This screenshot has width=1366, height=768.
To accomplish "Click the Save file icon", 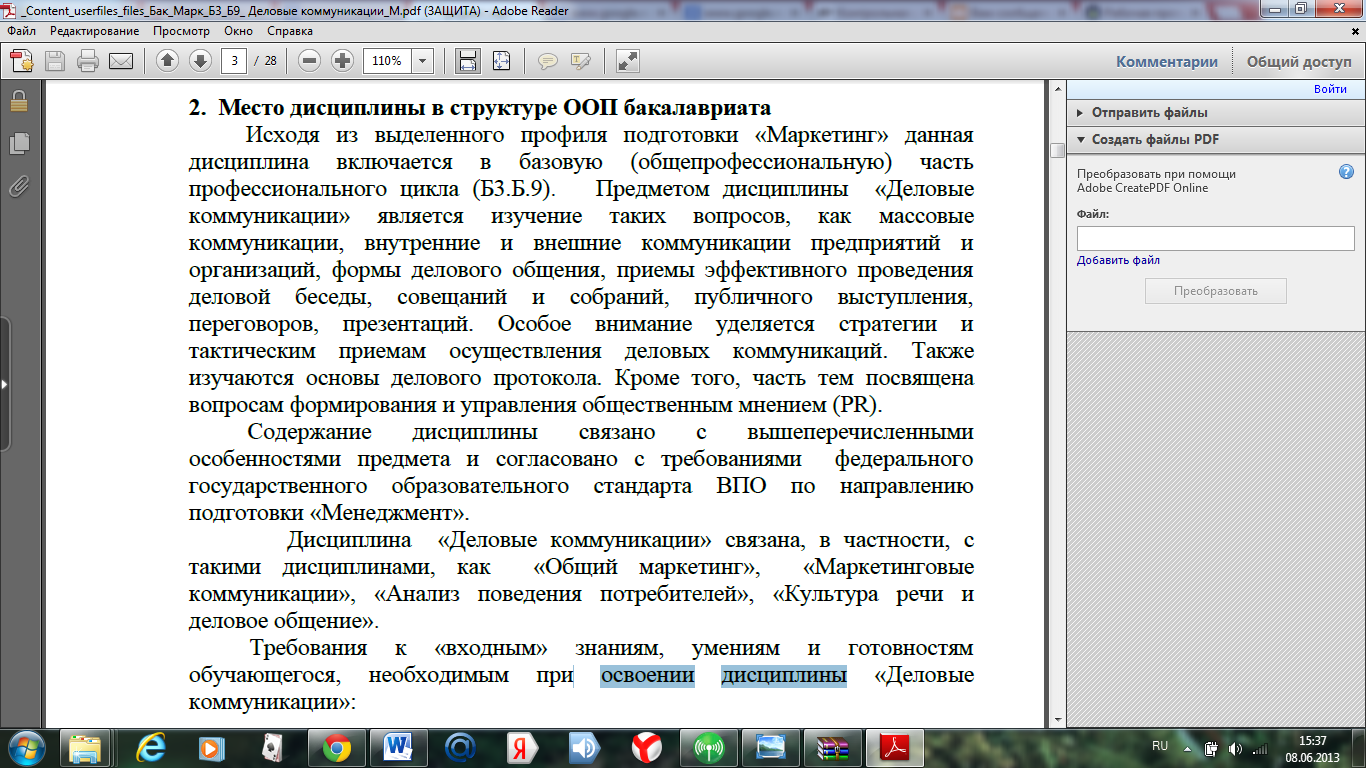I will [55, 61].
